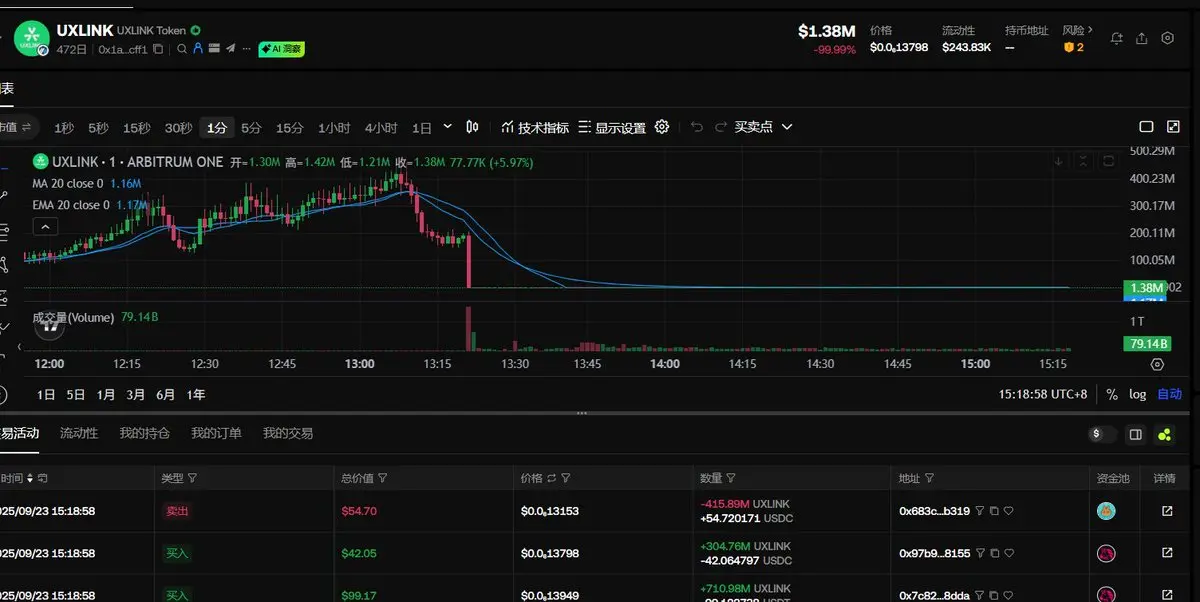Image resolution: width=1200 pixels, height=602 pixels.
Task: Click 3月 date range
Action: coord(136,395)
